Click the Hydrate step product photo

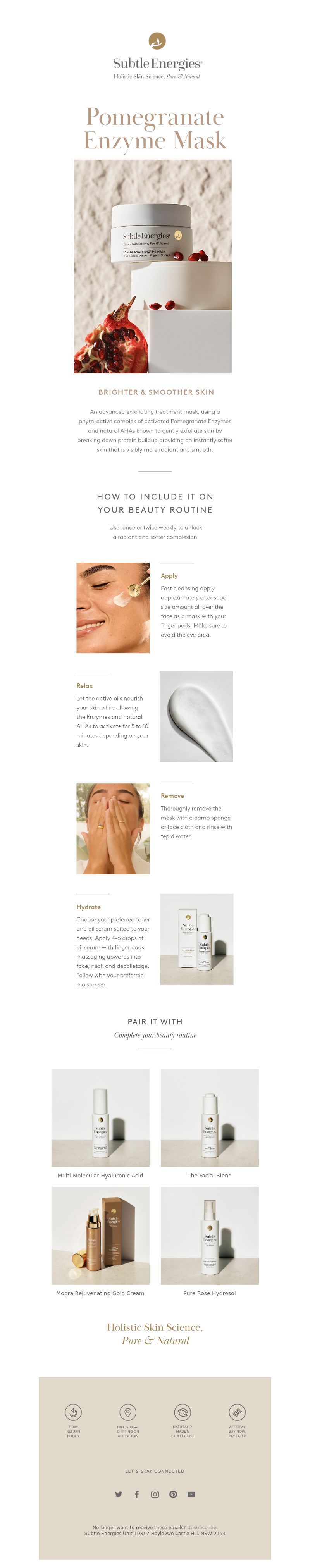(197, 939)
